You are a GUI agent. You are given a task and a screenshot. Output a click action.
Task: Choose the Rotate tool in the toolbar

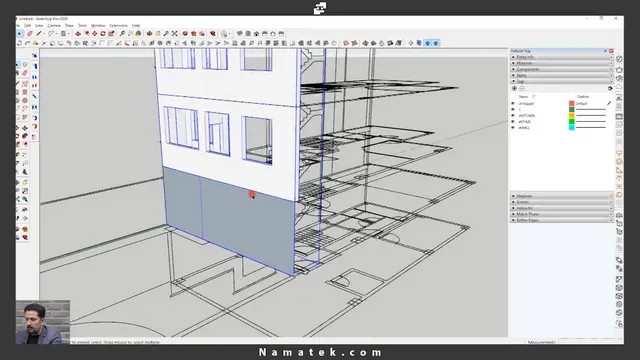coord(103,33)
